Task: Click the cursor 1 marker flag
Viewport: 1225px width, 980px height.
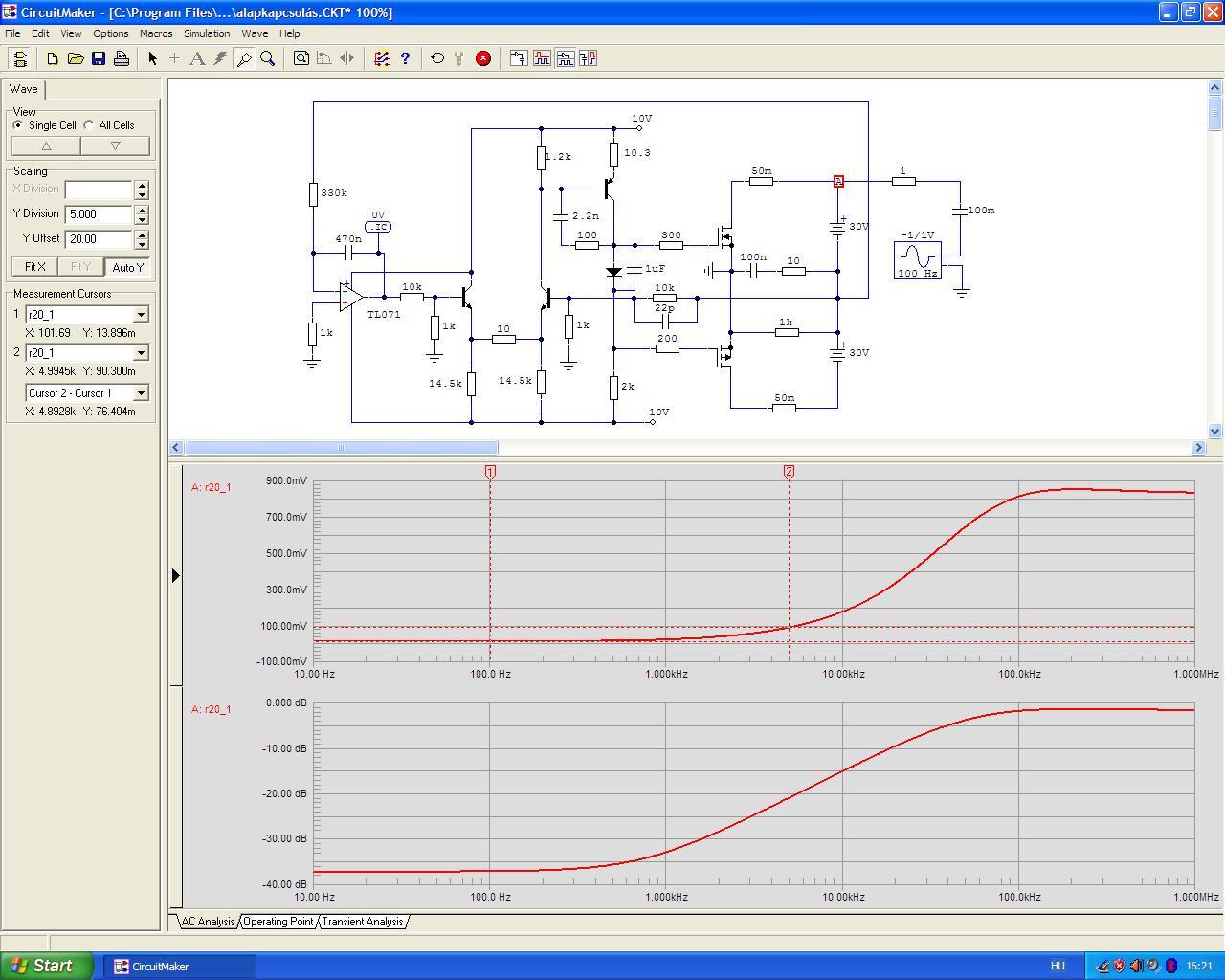Action: [x=490, y=472]
